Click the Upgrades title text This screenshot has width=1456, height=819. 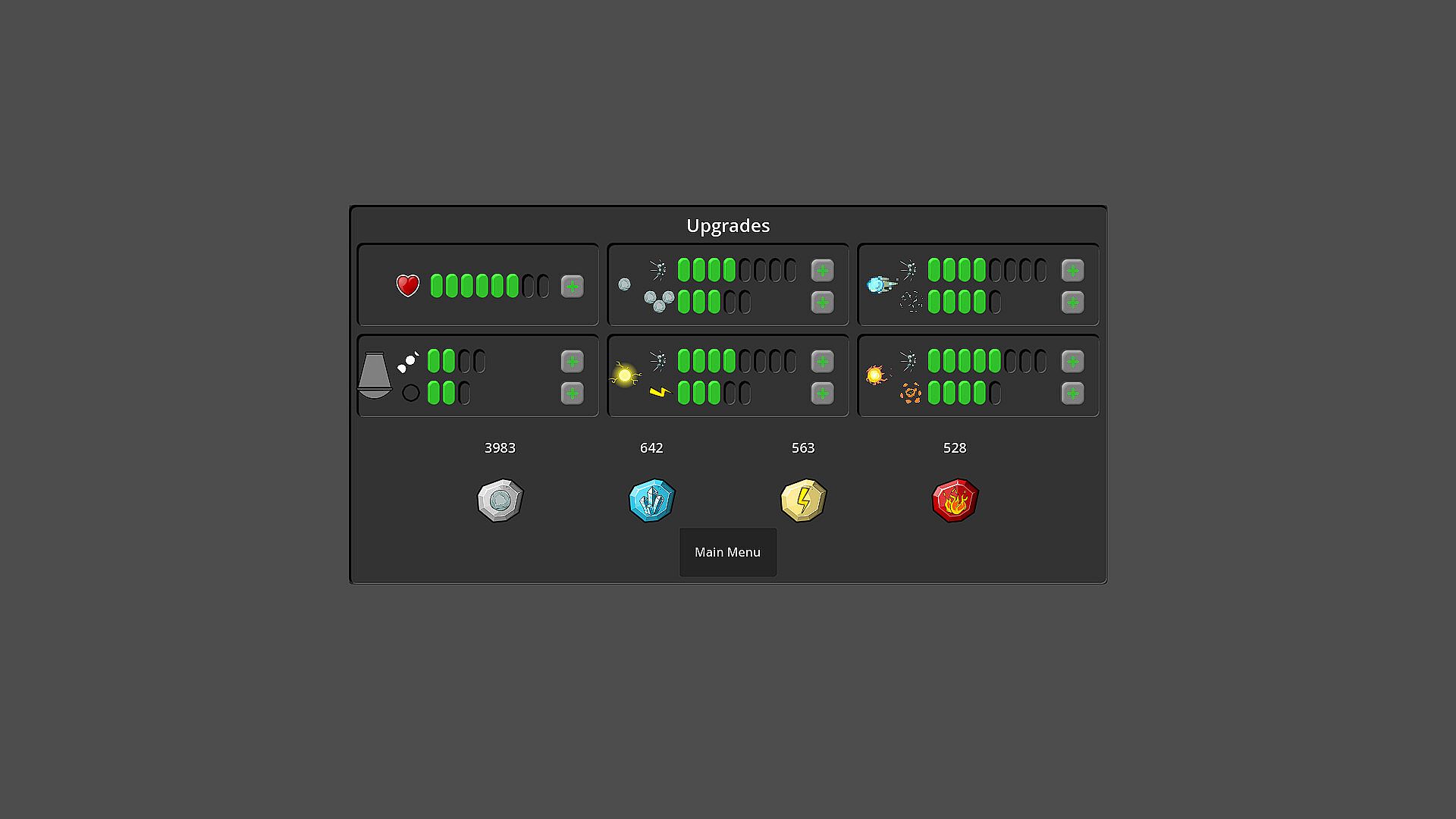pos(727,226)
